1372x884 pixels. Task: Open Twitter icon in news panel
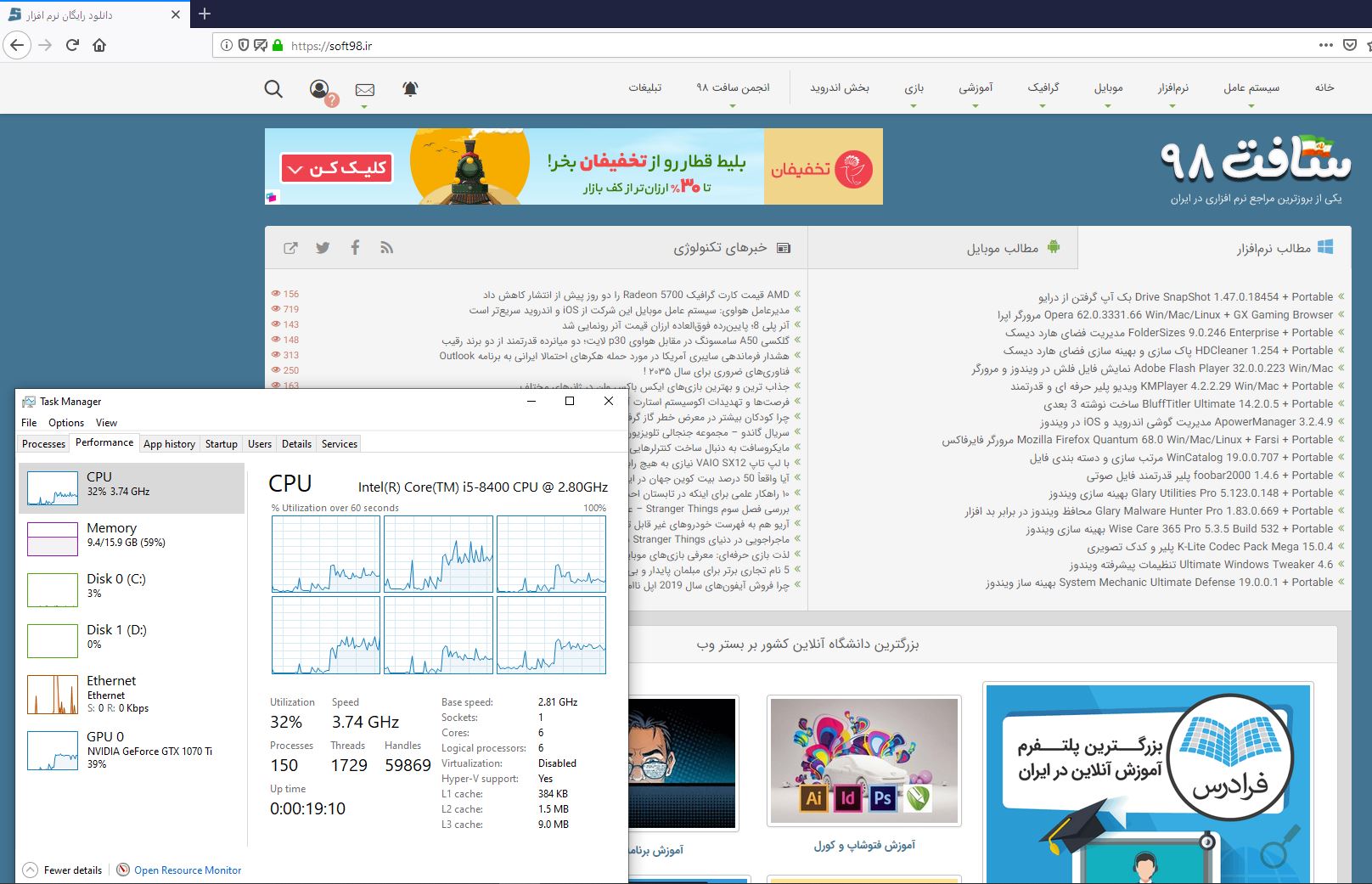323,248
